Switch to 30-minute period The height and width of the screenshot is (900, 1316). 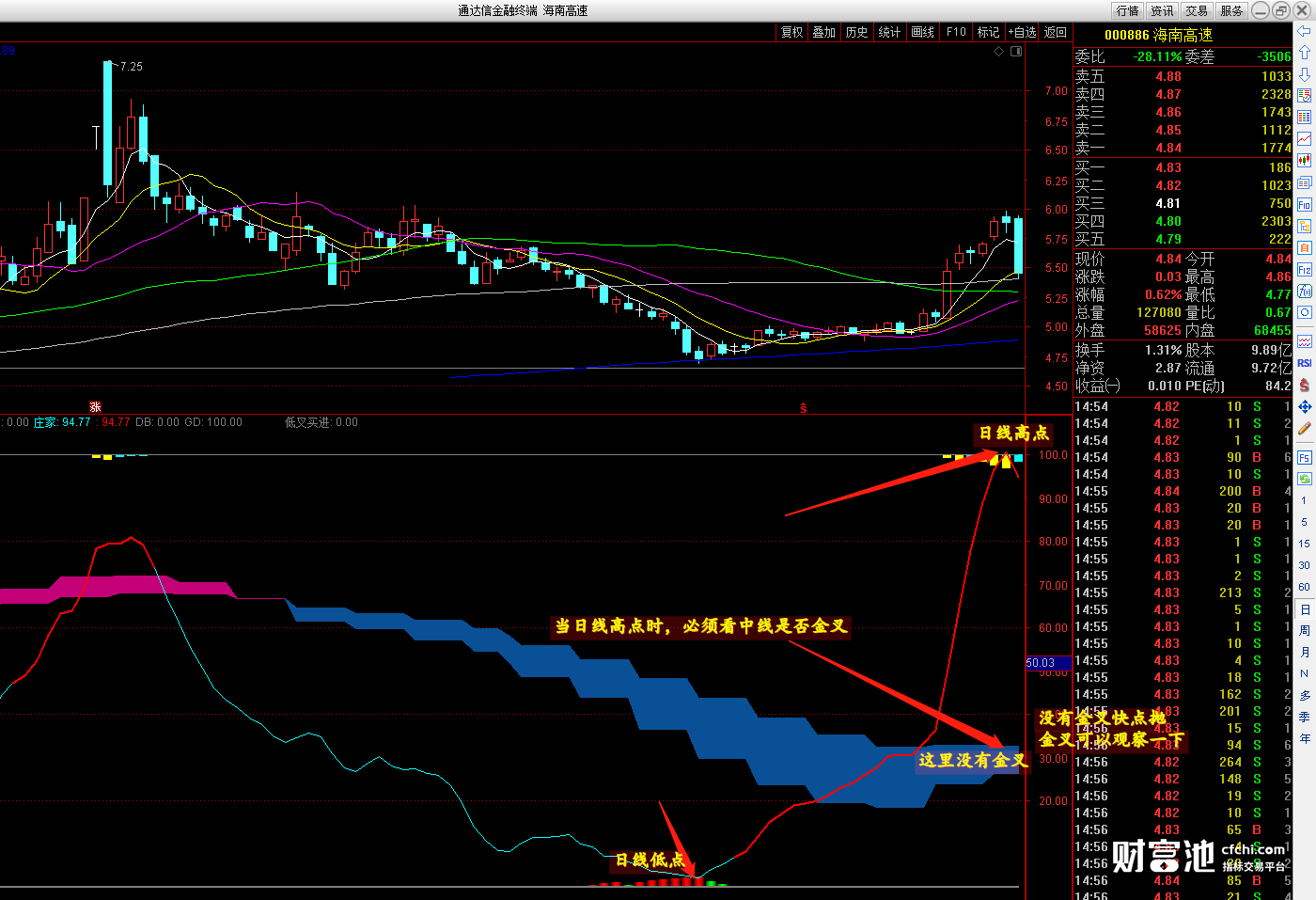(1304, 565)
